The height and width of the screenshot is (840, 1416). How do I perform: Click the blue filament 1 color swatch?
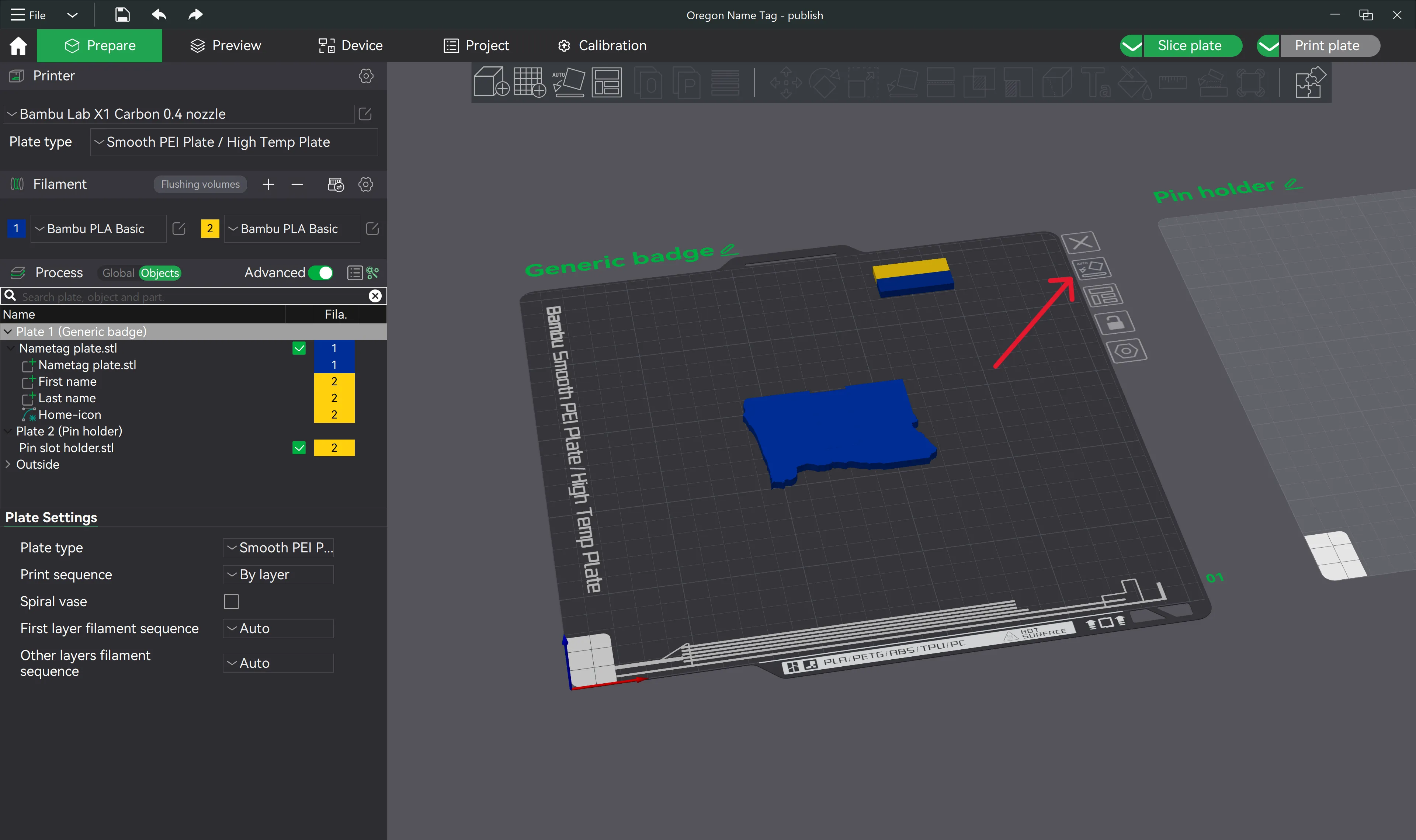click(x=17, y=229)
